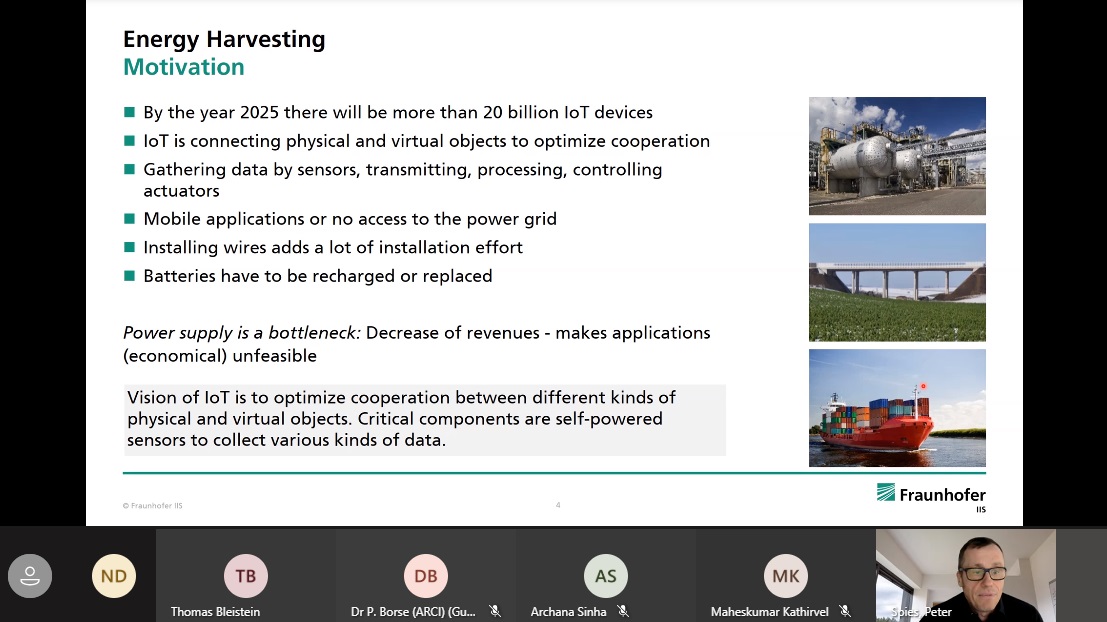Image resolution: width=1107 pixels, height=622 pixels.
Task: Click the gray Vision of IoT text box
Action: 425,419
